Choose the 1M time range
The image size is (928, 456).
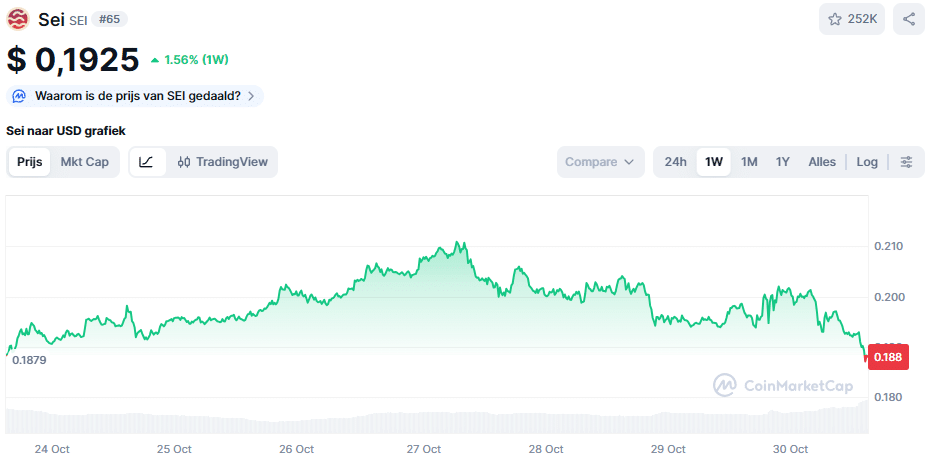tap(749, 162)
